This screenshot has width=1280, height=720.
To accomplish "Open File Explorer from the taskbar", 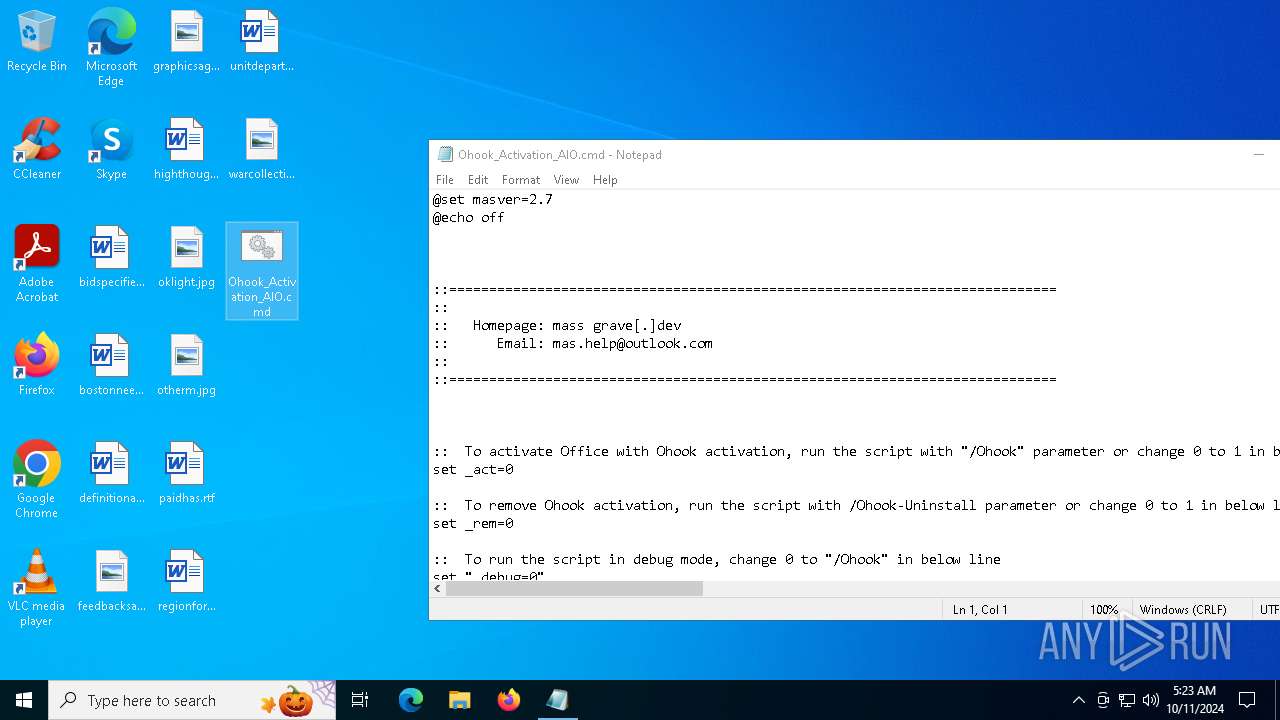I will point(459,700).
